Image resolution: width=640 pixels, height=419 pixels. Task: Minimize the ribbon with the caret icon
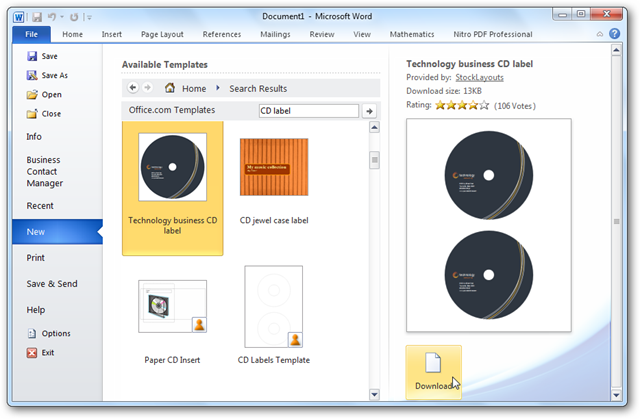600,34
